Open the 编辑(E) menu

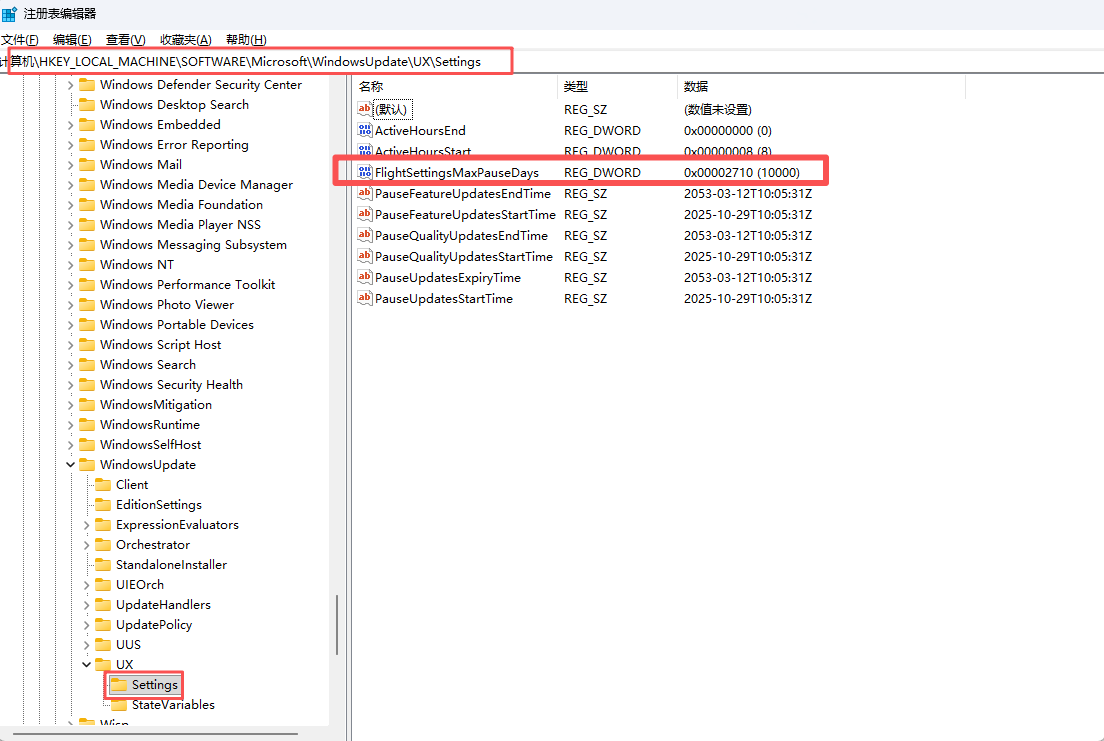click(73, 39)
